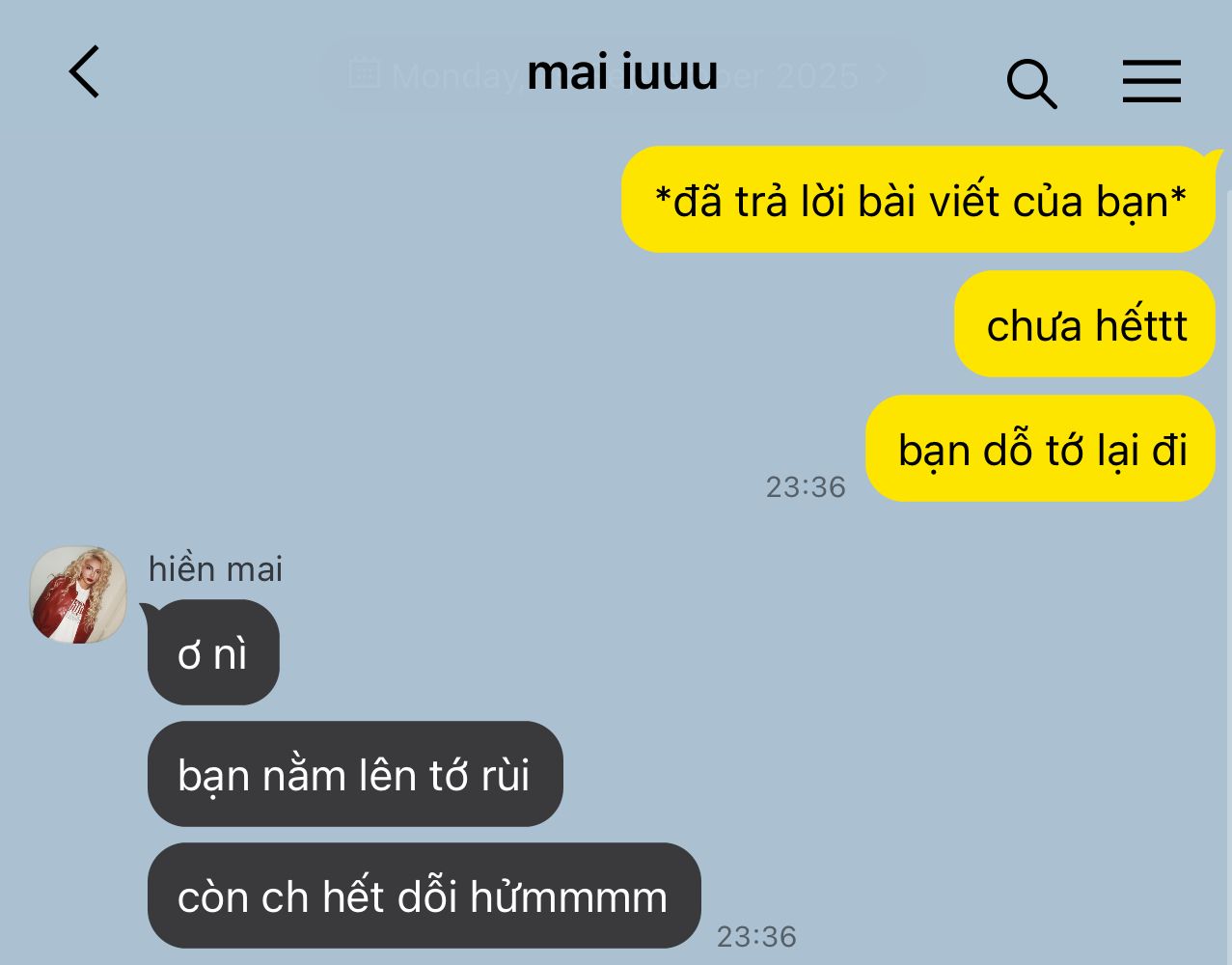Tap the faded calendar icon in date pill

[363, 72]
